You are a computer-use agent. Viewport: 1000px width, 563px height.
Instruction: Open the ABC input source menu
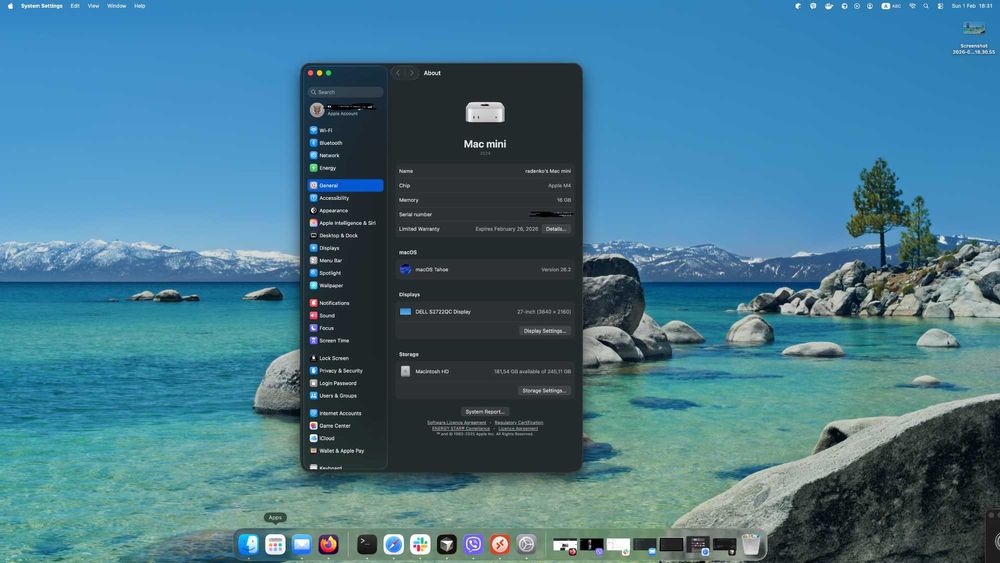892,6
